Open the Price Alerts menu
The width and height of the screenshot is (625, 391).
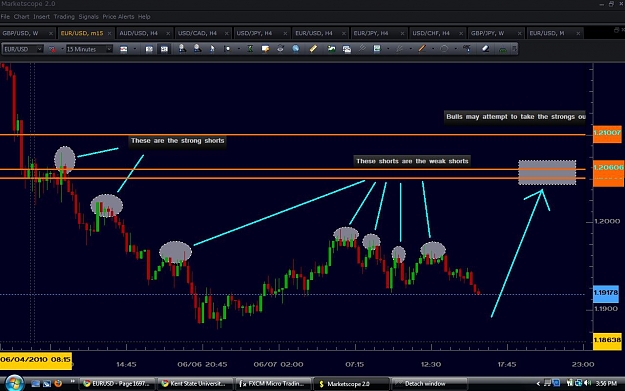pos(118,17)
